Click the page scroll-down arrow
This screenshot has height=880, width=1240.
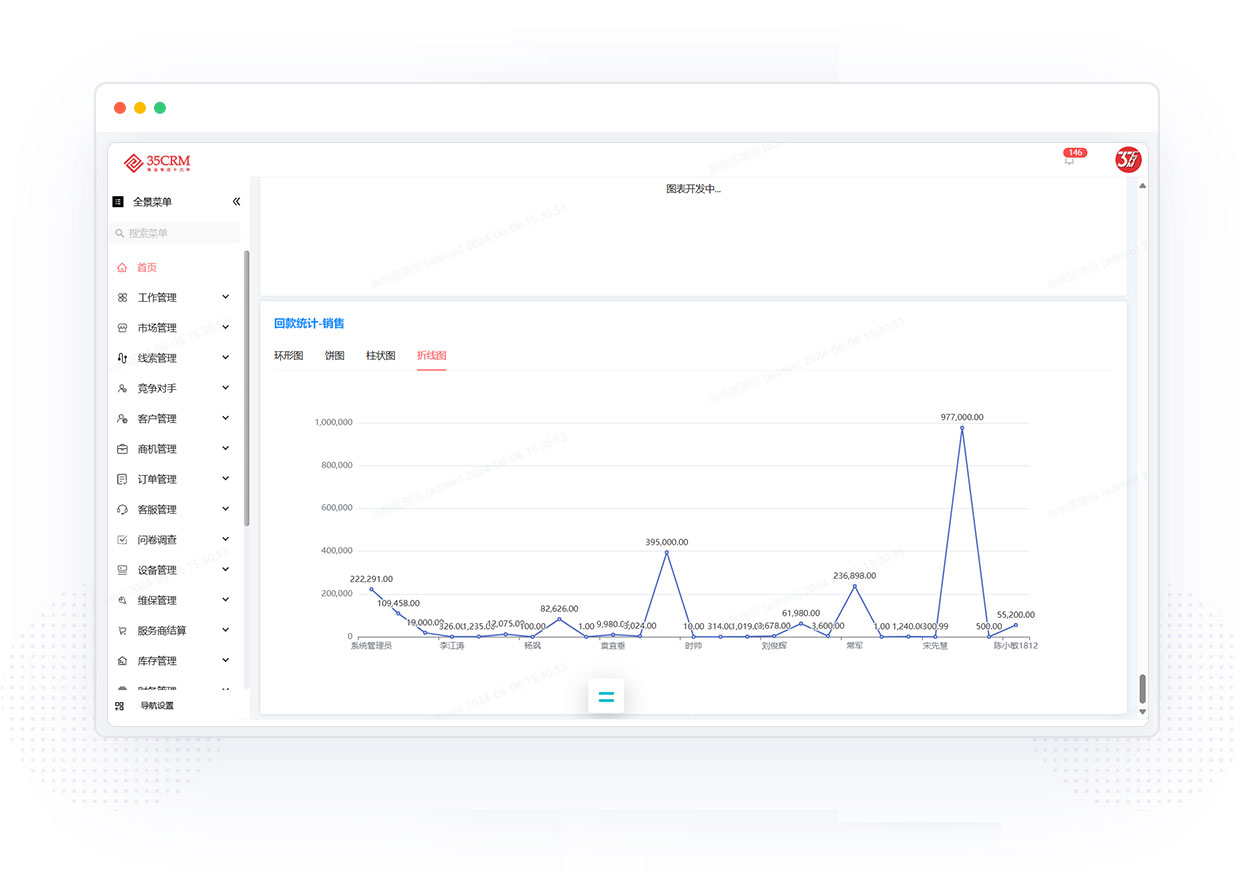point(1143,712)
